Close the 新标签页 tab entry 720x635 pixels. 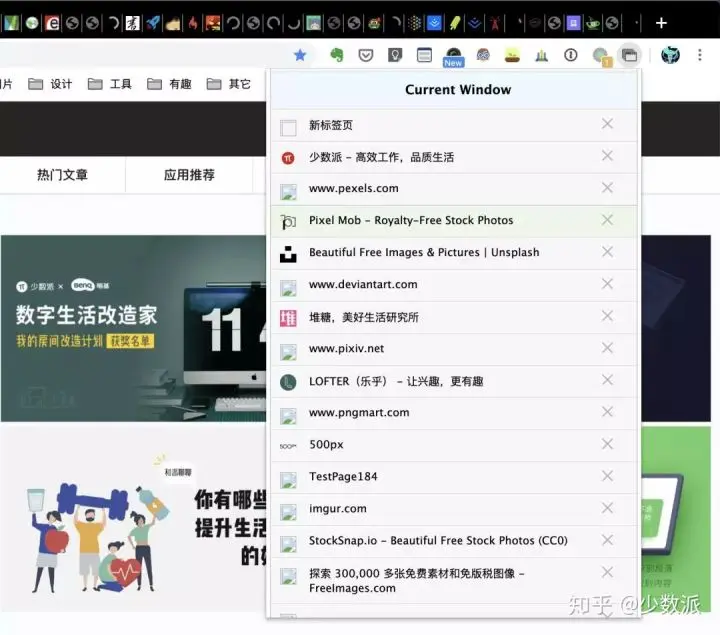[607, 124]
